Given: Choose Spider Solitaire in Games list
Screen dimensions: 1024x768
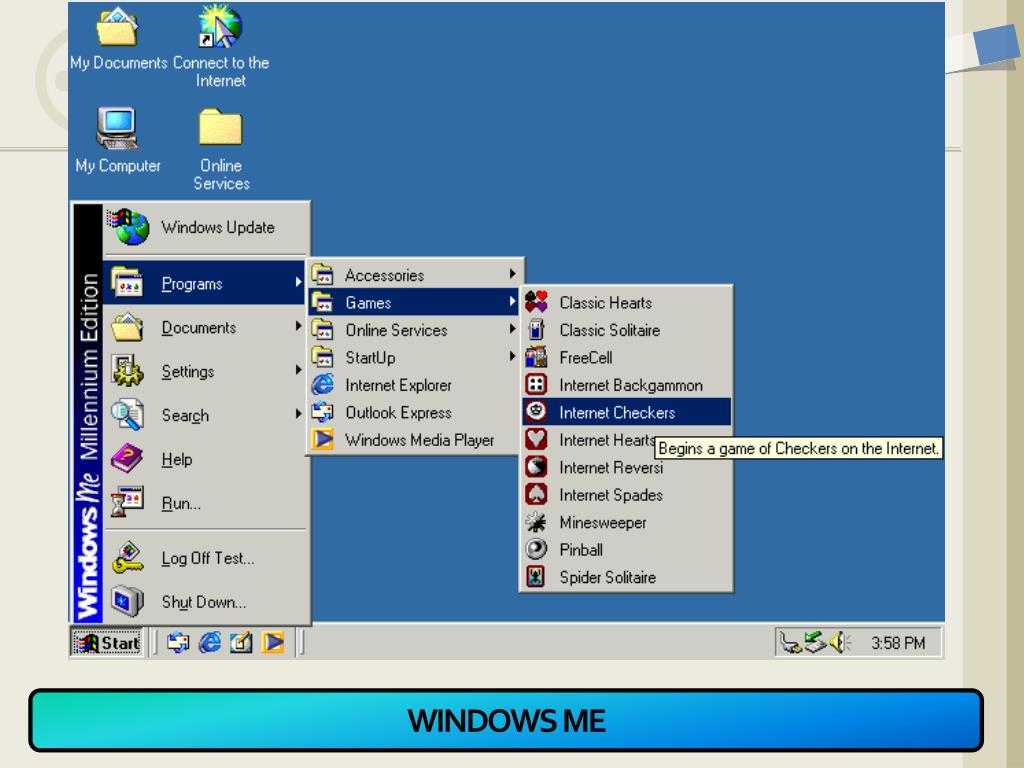Looking at the screenshot, I should pyautogui.click(x=607, y=577).
